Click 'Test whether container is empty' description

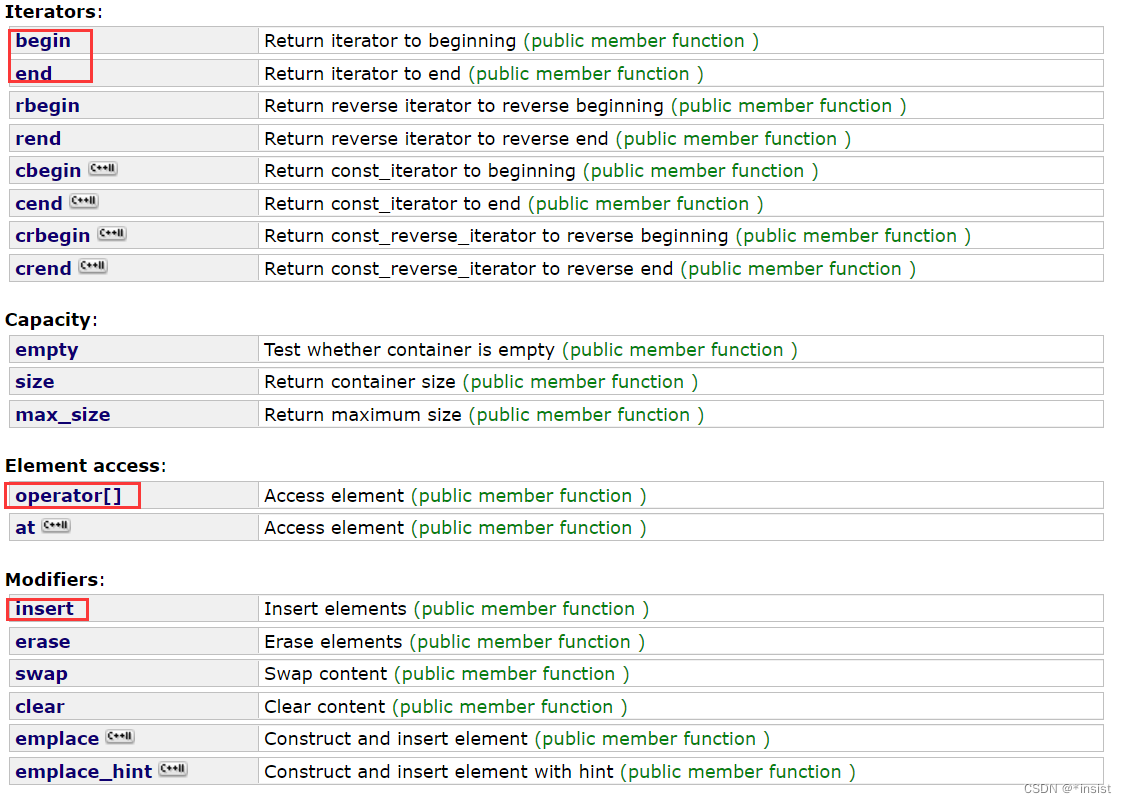(x=410, y=350)
